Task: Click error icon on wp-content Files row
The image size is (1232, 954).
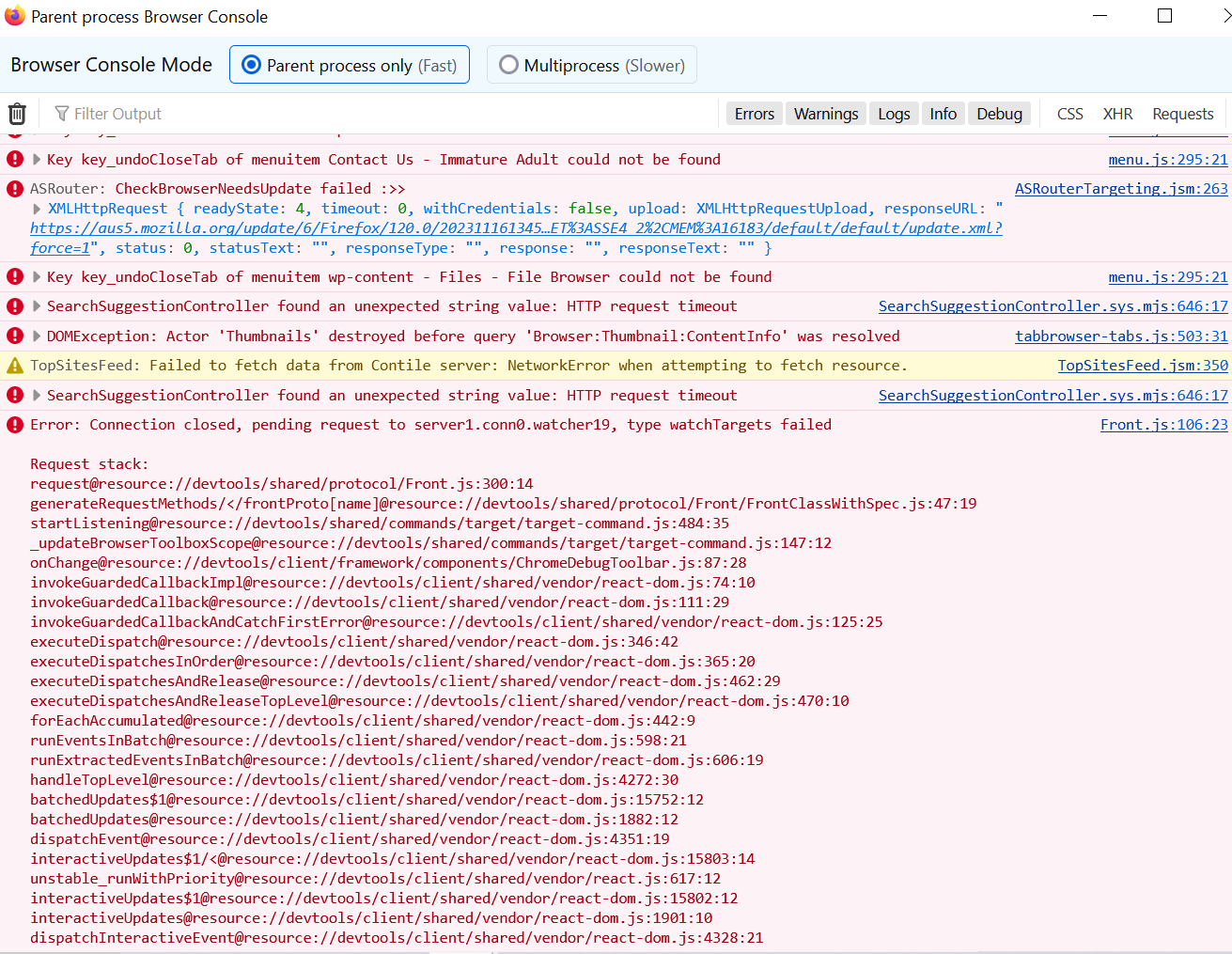Action: click(x=15, y=277)
